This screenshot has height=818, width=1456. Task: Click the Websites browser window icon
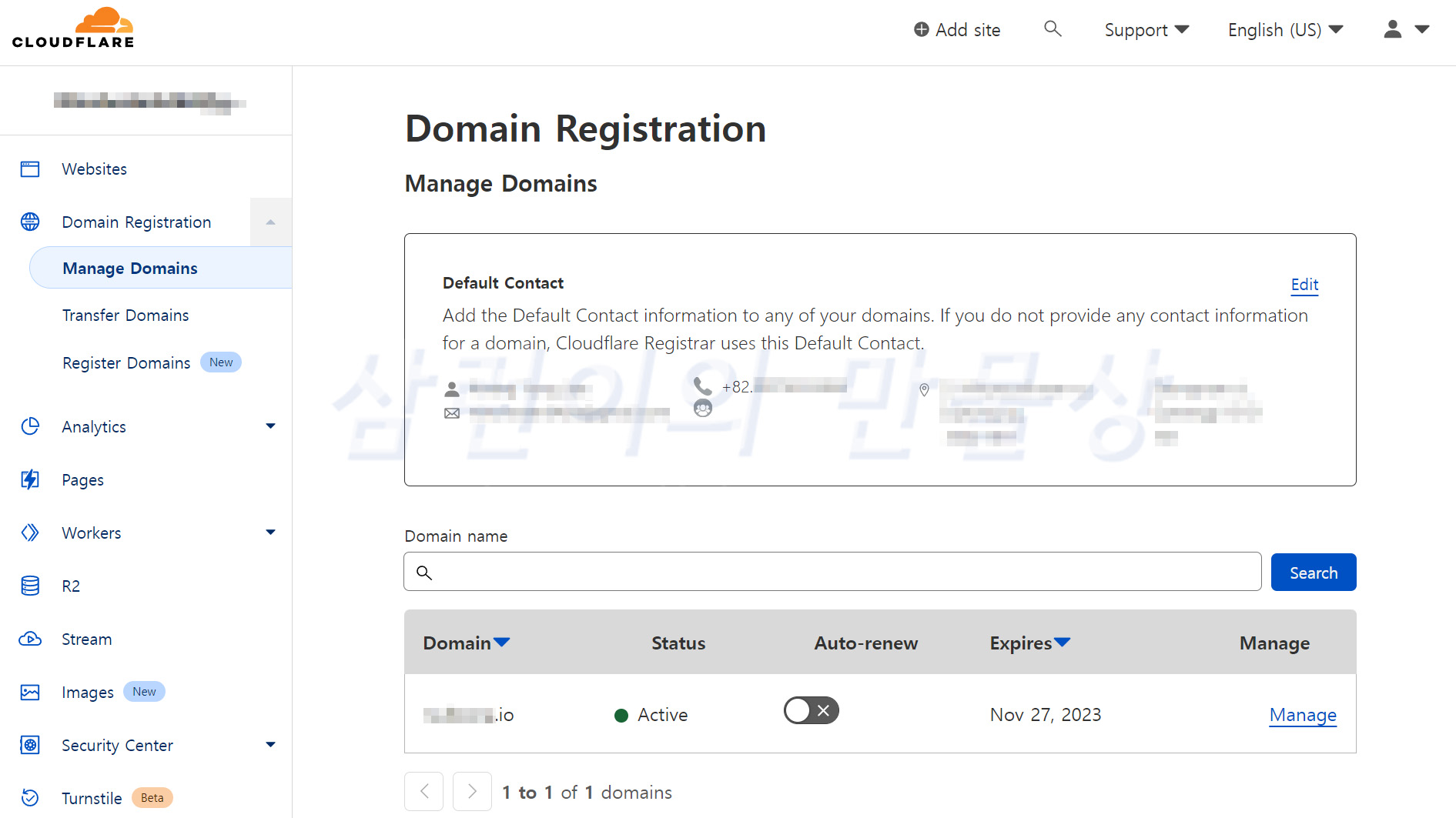[x=30, y=169]
